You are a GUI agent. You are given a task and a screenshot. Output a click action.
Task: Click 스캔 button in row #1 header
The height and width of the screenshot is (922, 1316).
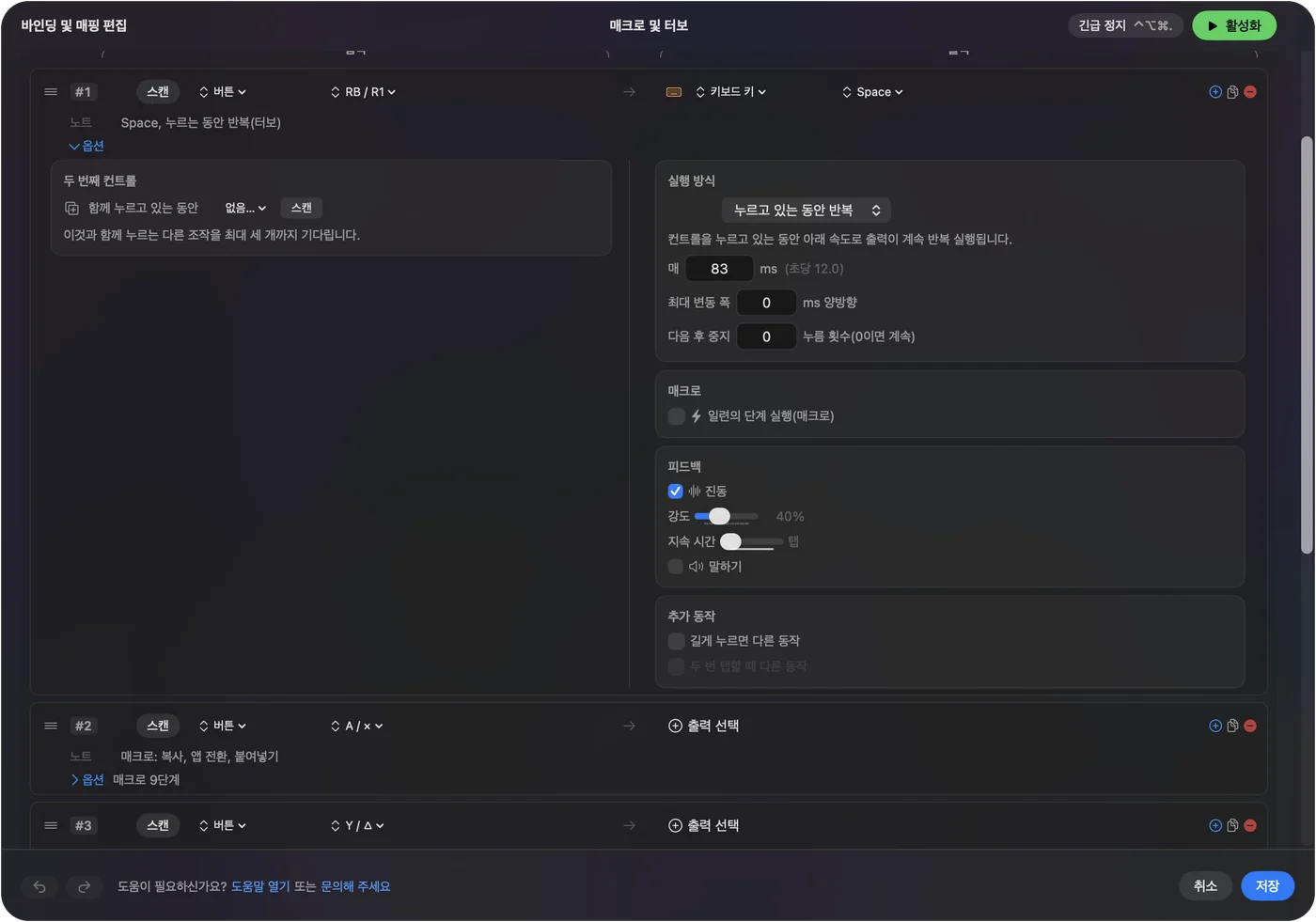point(158,92)
